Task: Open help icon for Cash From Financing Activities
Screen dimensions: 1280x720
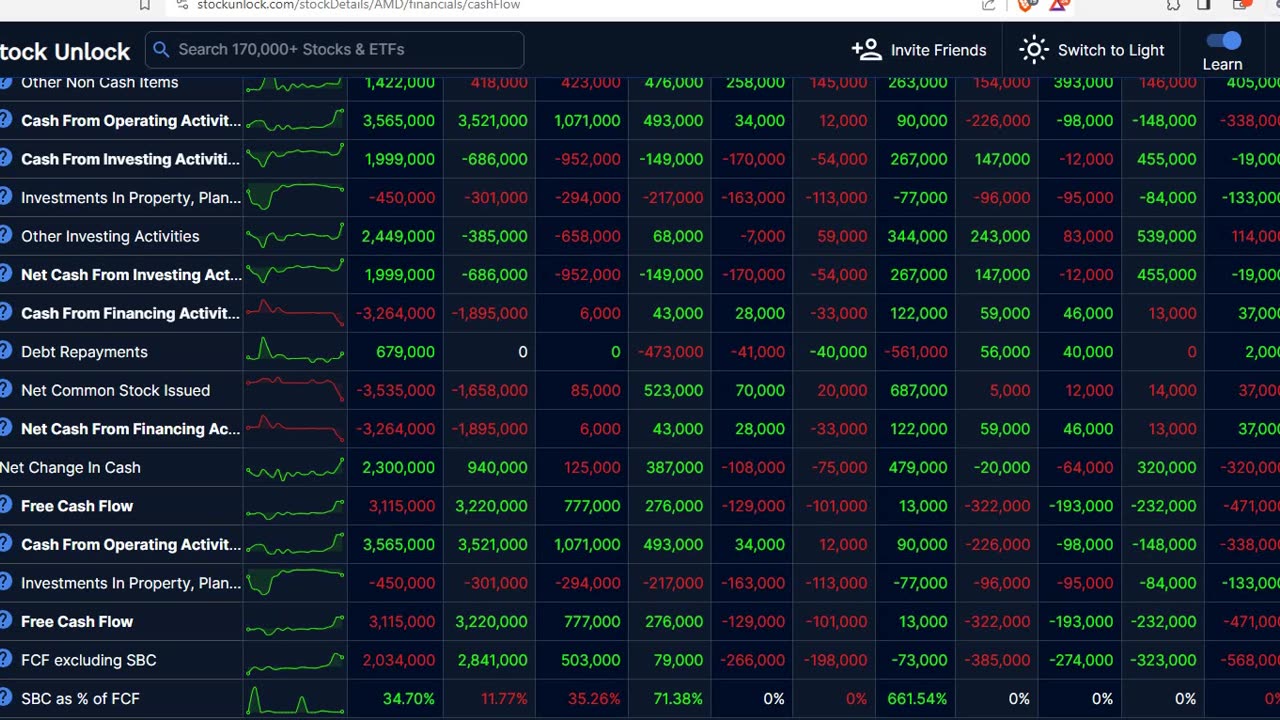Action: pyautogui.click(x=4, y=313)
